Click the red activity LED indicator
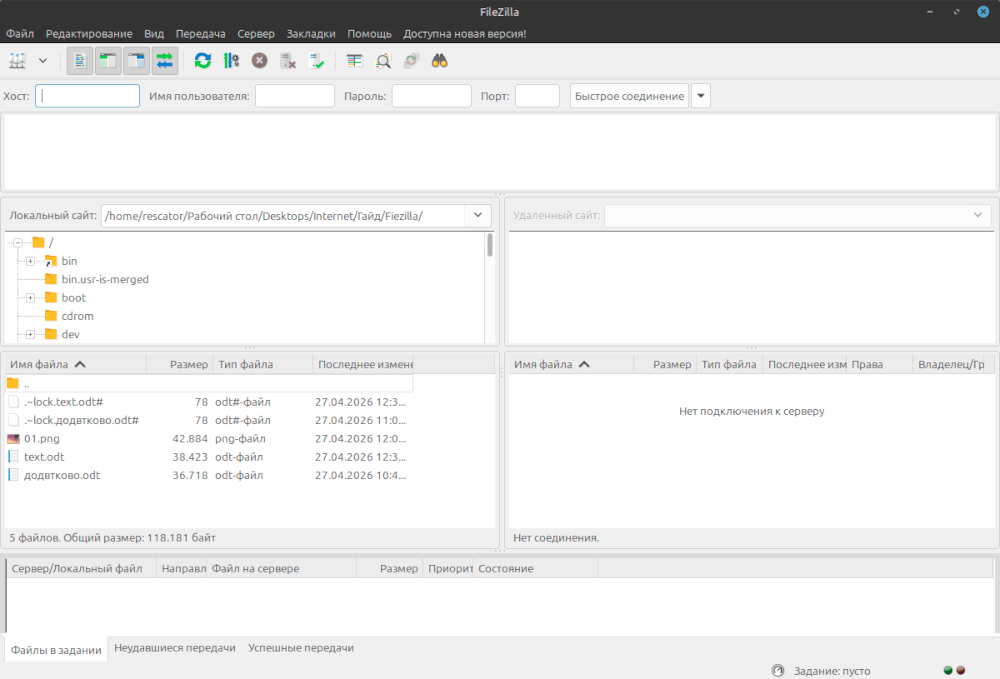 pyautogui.click(x=960, y=670)
